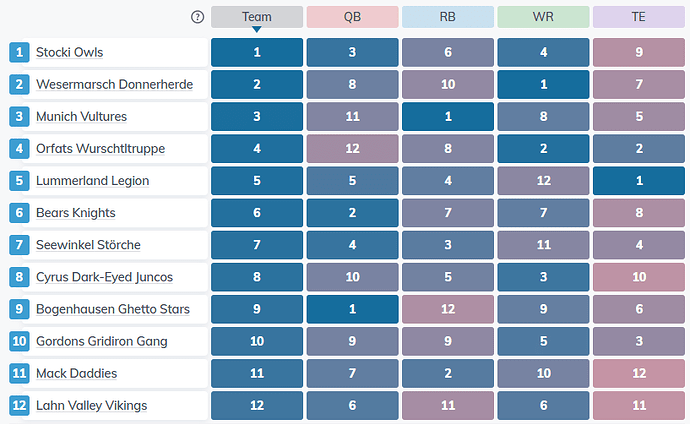The height and width of the screenshot is (424, 690).
Task: Open the Orfats Wurschtltruppe team link
Action: pos(100,149)
